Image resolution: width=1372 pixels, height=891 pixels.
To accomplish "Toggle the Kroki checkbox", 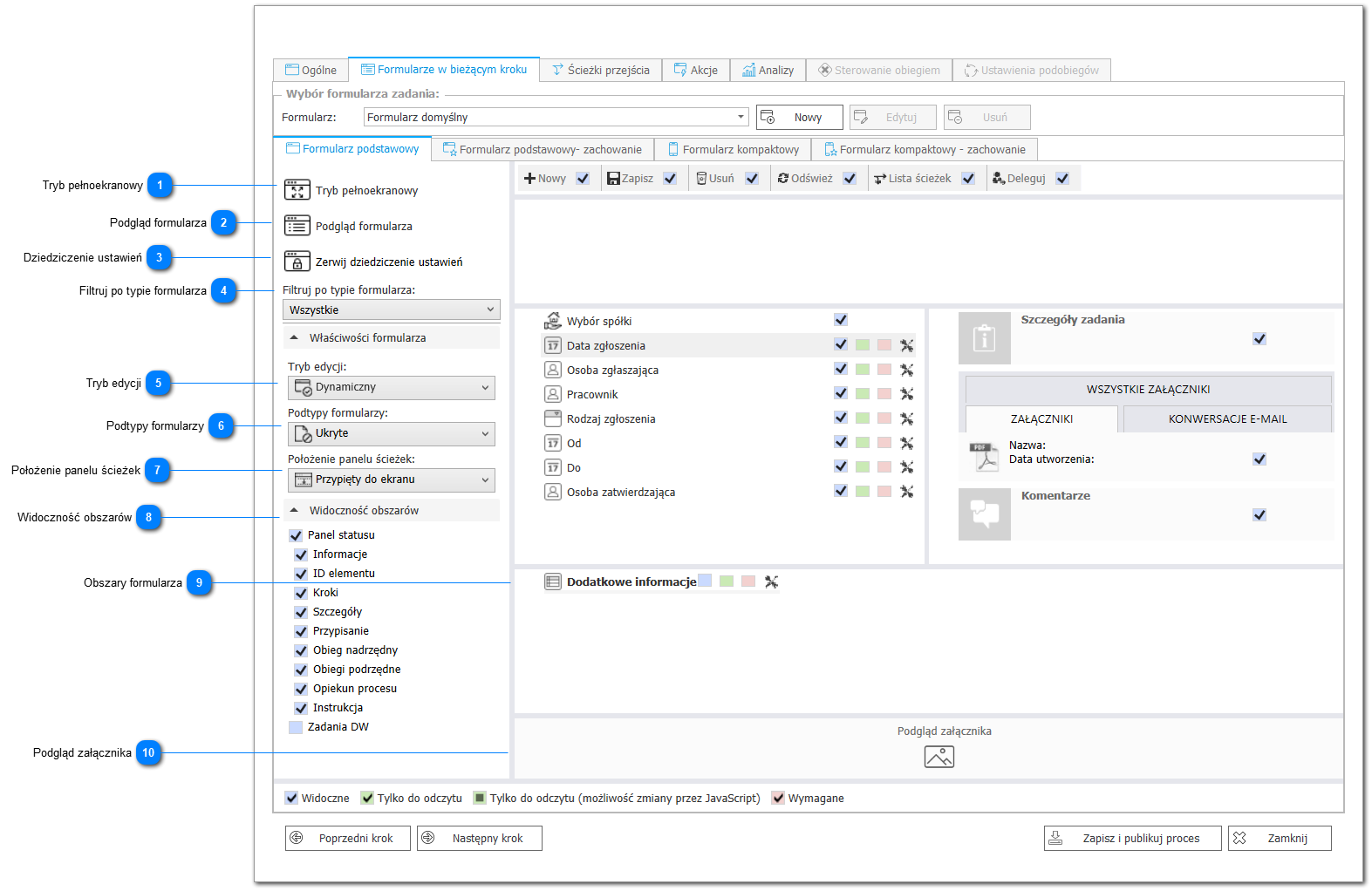I will click(301, 593).
